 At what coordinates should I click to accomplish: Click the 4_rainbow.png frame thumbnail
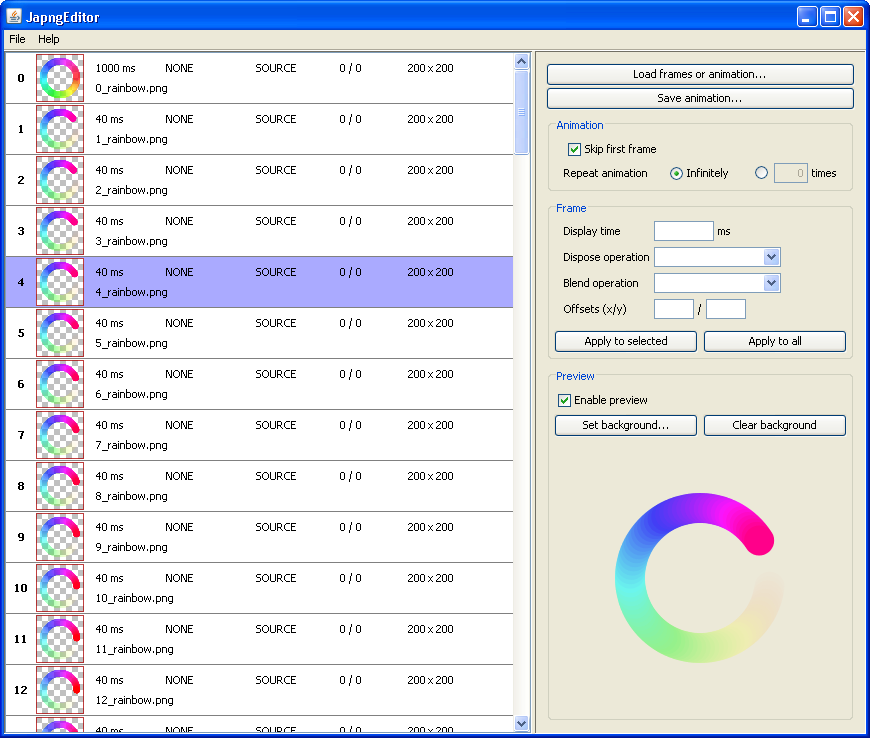coord(60,282)
